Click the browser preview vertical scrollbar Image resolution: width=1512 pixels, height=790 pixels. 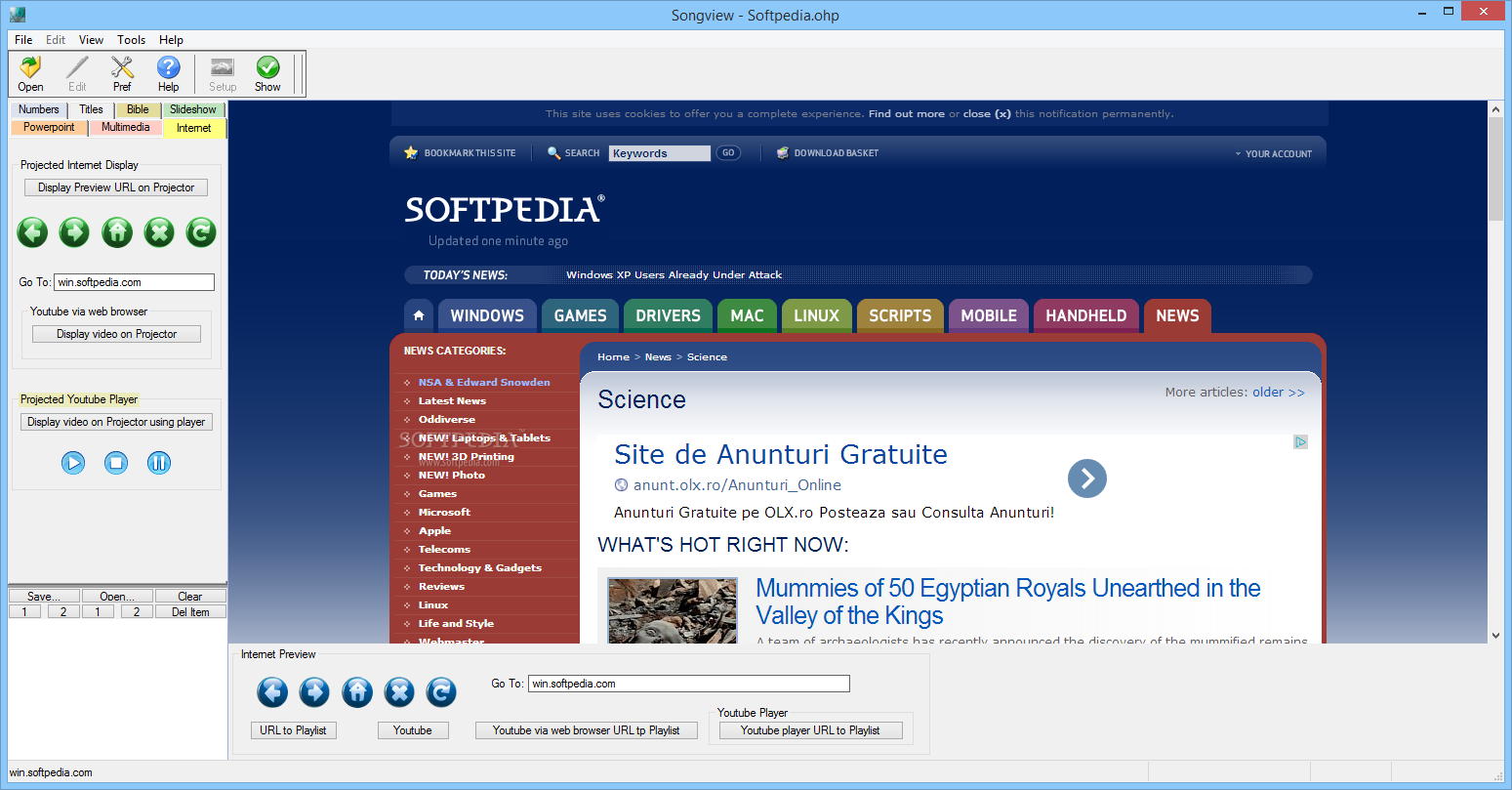click(1495, 372)
